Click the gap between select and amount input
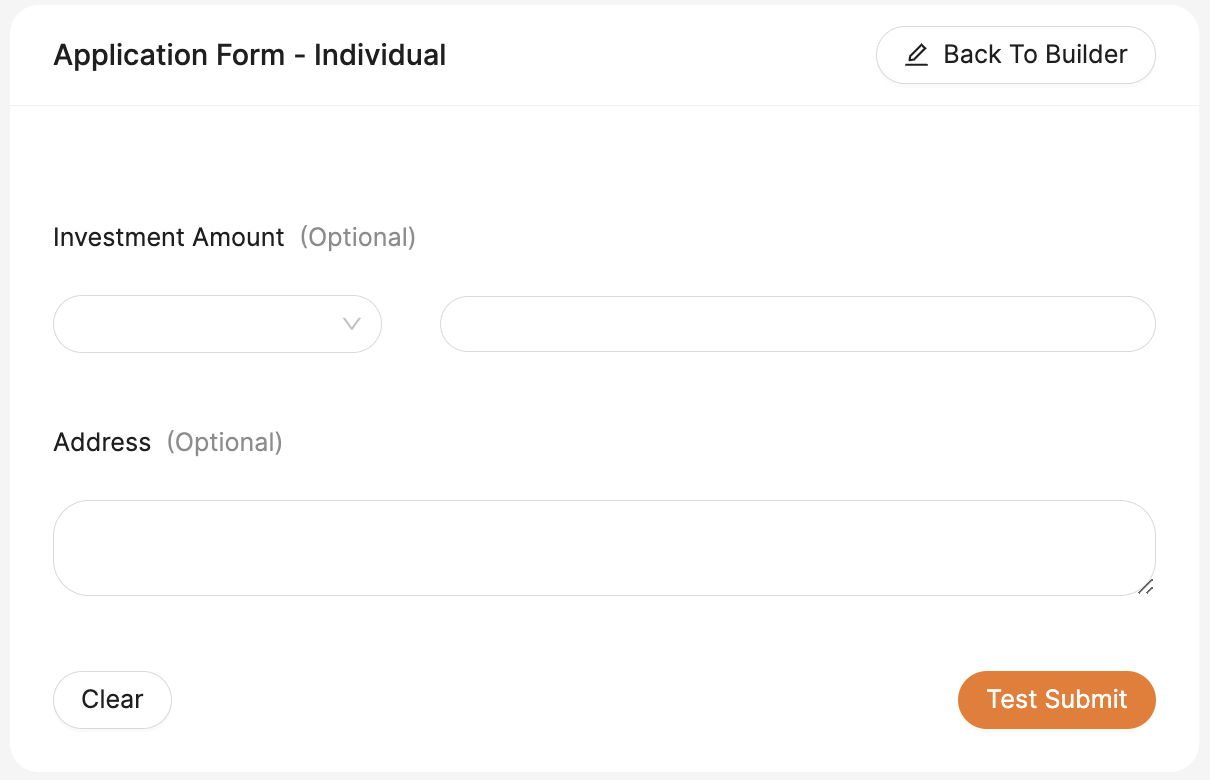The image size is (1210, 780). [x=411, y=324]
